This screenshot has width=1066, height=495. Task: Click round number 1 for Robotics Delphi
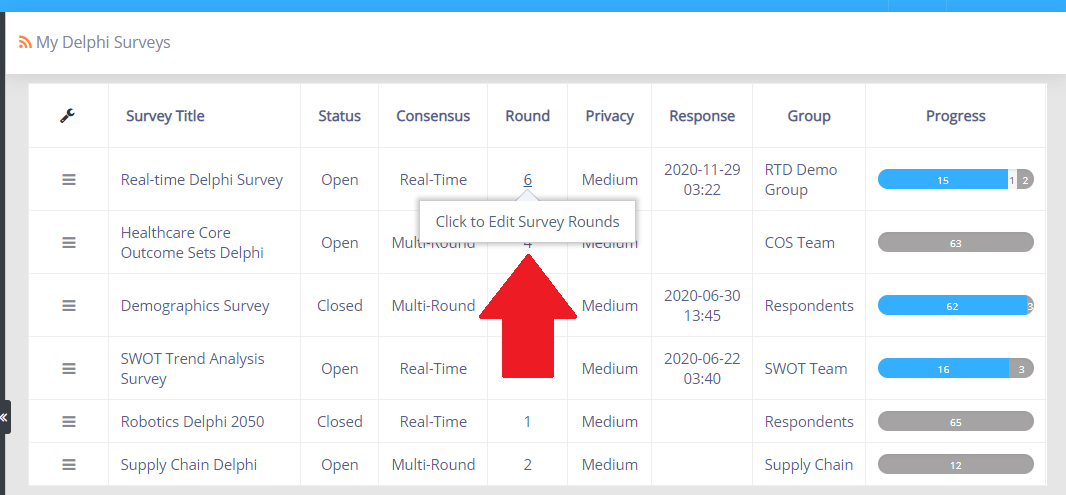pyautogui.click(x=527, y=422)
